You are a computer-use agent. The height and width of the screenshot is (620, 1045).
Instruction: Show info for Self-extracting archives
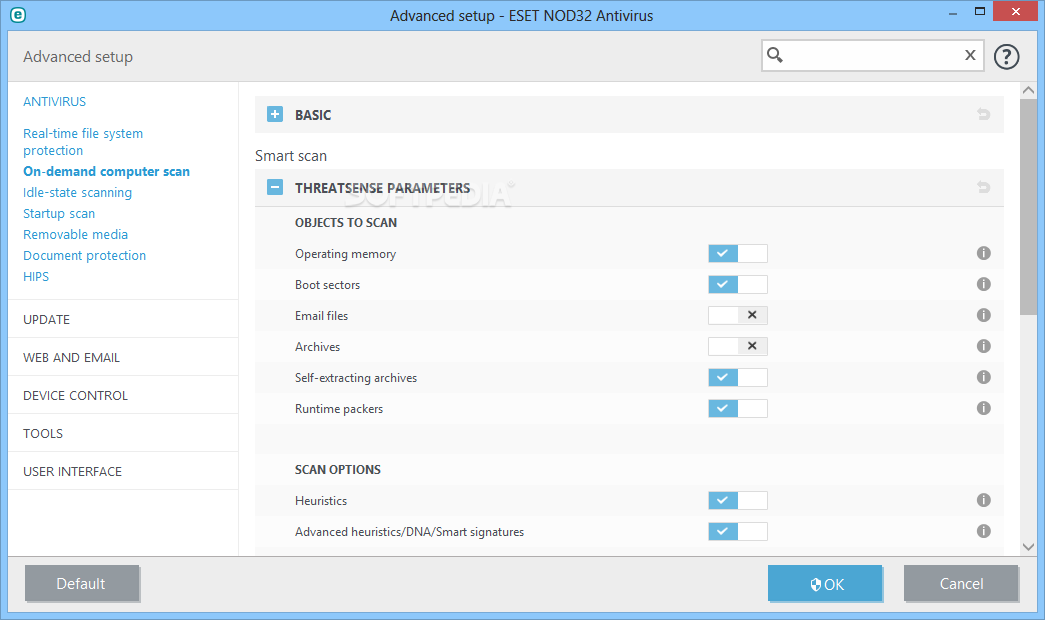click(x=984, y=377)
